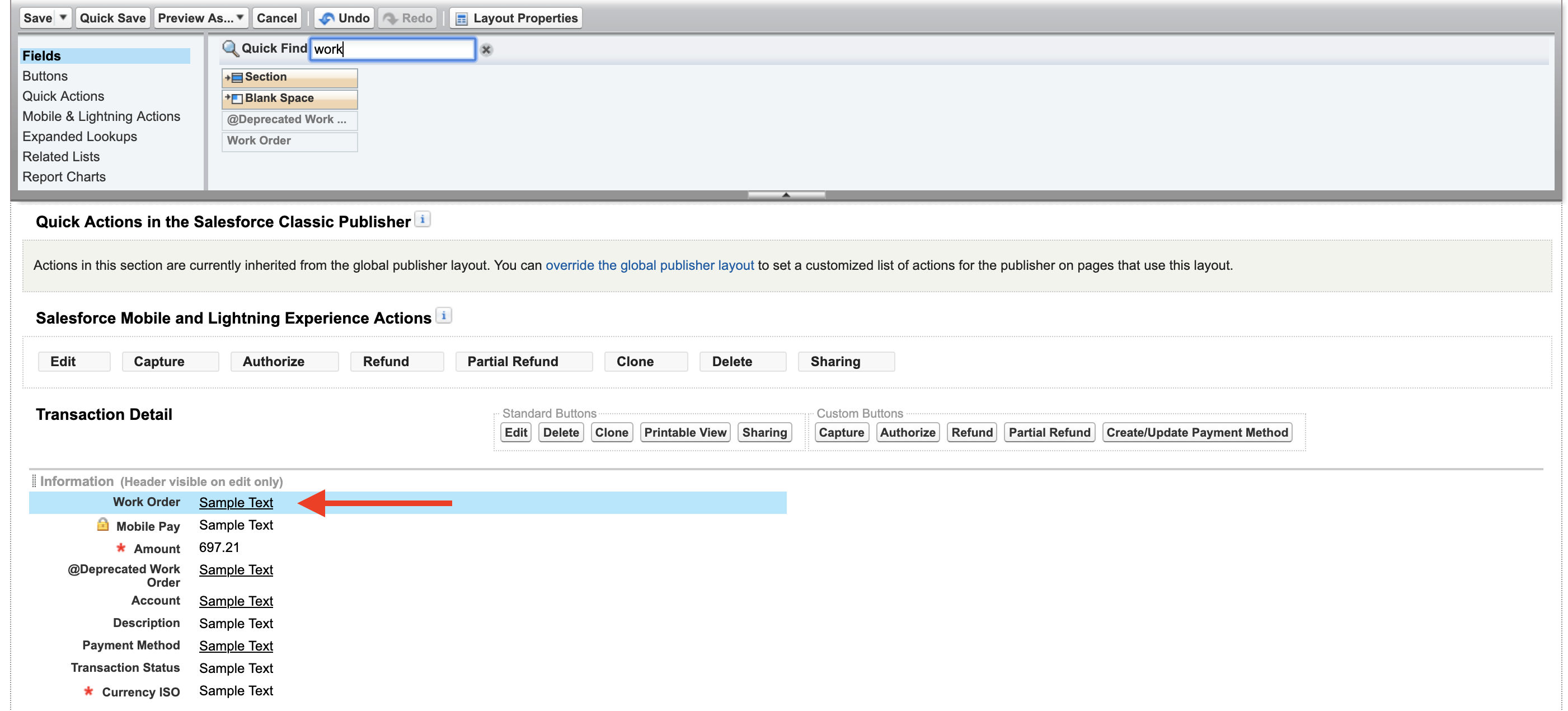Click the standard Delete button
Viewport: 1568px width, 711px height.
point(561,432)
